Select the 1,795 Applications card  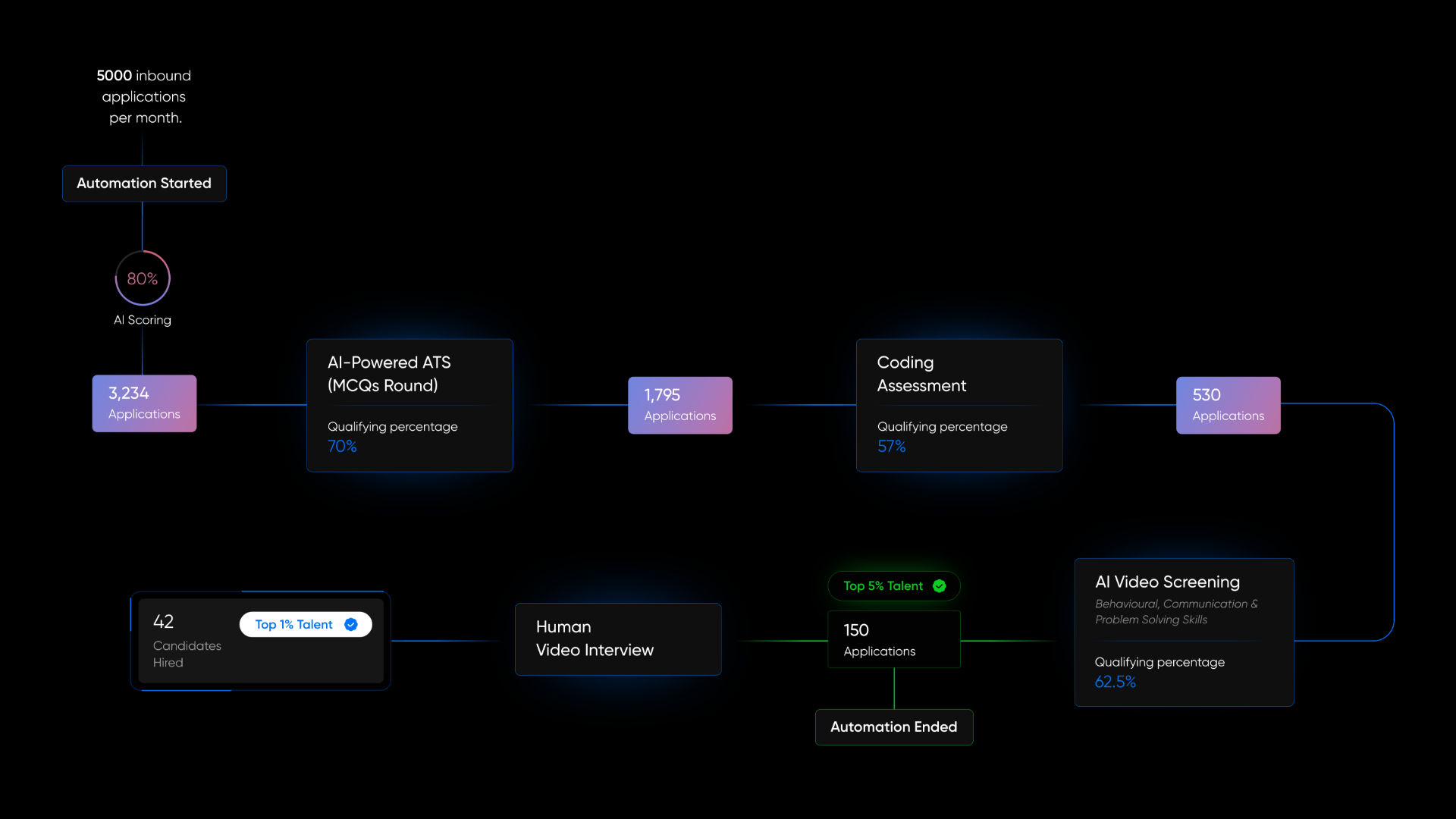tap(679, 405)
